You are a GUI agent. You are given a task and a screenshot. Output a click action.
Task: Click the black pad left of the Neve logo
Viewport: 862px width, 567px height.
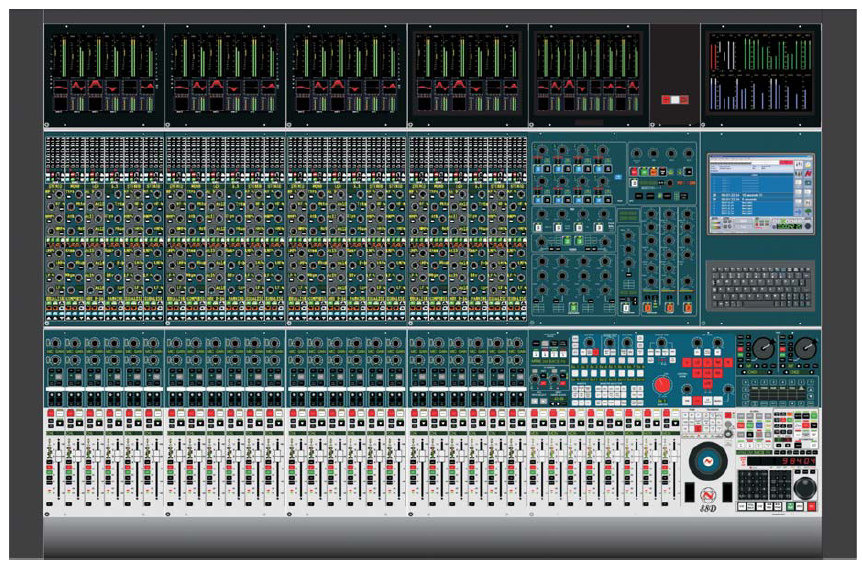[x=689, y=492]
